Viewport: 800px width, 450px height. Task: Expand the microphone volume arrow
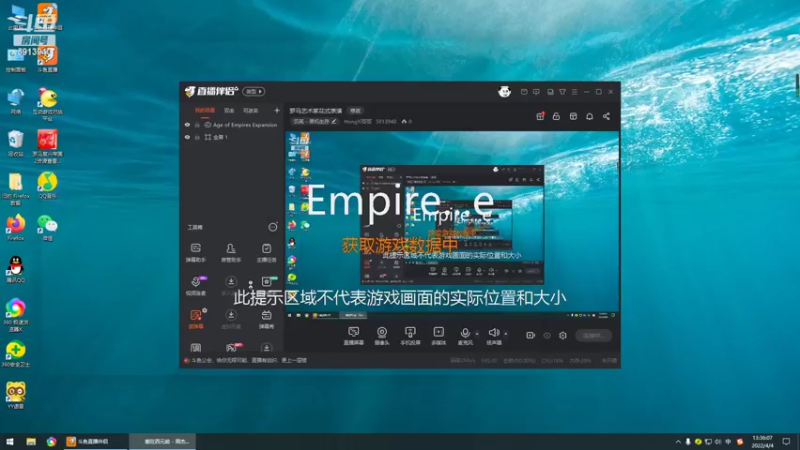click(x=477, y=334)
